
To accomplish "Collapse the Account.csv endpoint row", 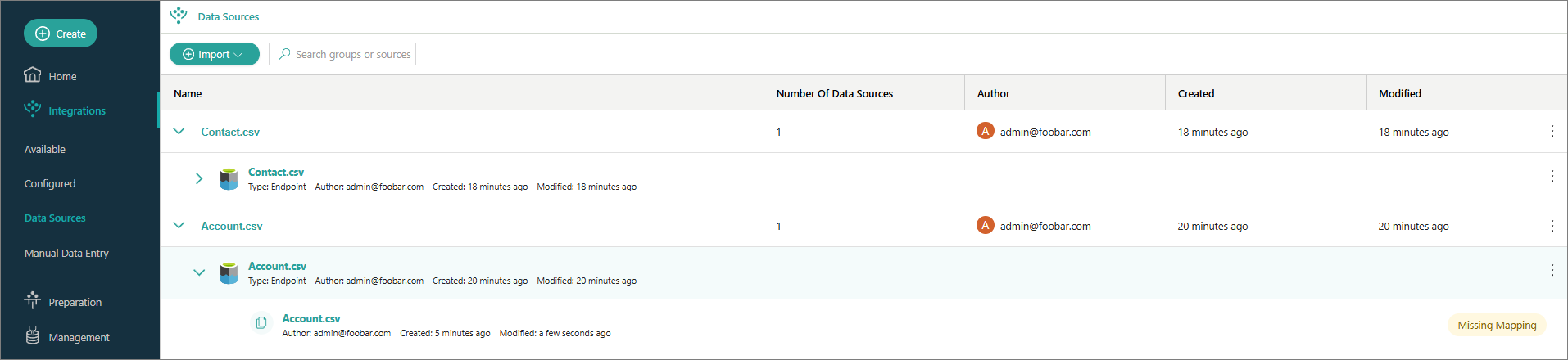I will point(198,272).
